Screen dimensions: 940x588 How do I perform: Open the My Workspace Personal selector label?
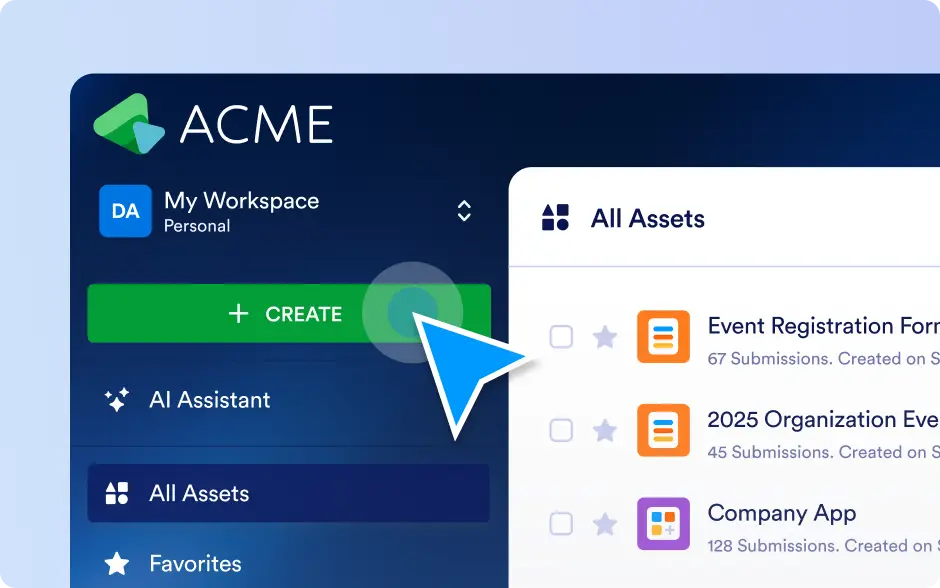(241, 211)
